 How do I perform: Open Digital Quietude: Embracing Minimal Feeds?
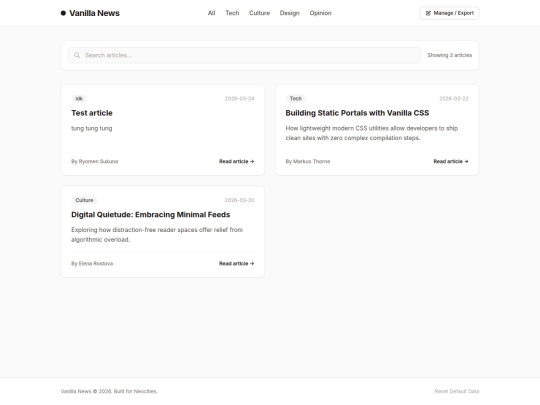tap(150, 215)
